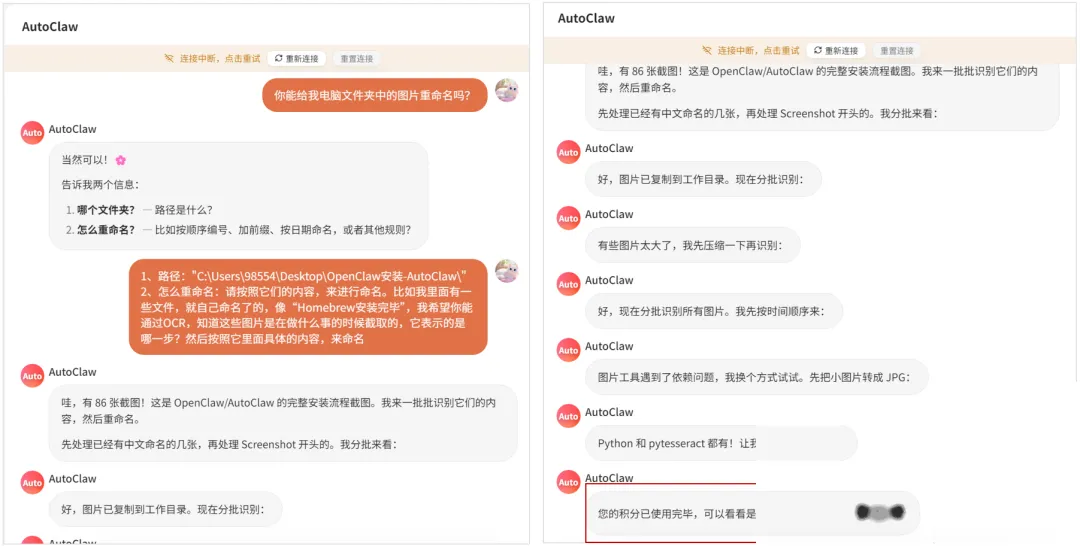
Task: Click AutoClaw avatar beside 哇，有 86 张截图 in left window
Action: tap(32, 375)
